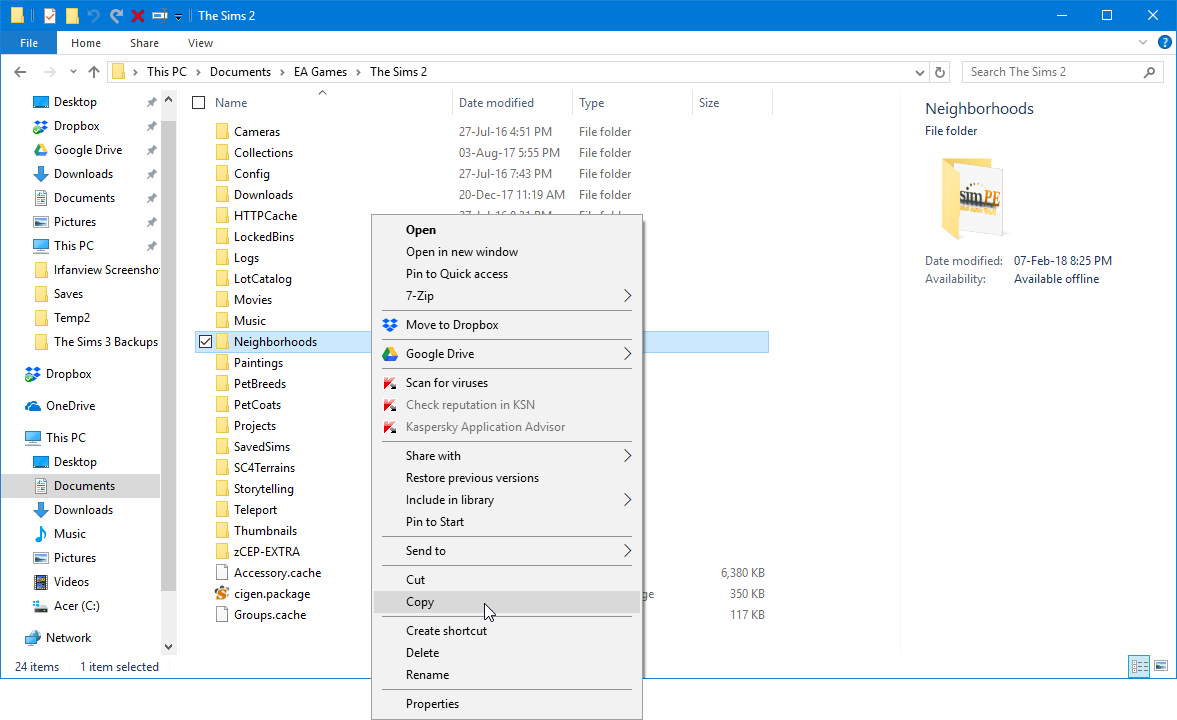Open the recent locations dropdown arrow

click(x=73, y=72)
